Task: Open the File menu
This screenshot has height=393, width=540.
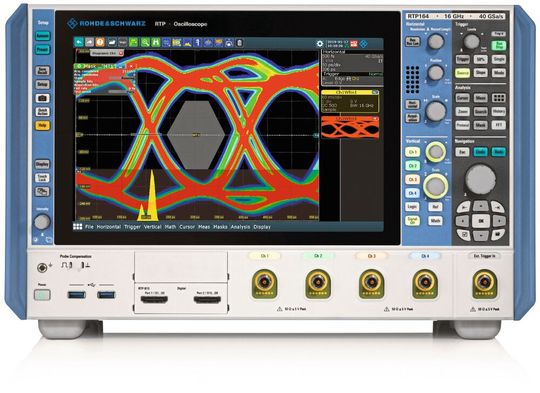Action: (89, 227)
